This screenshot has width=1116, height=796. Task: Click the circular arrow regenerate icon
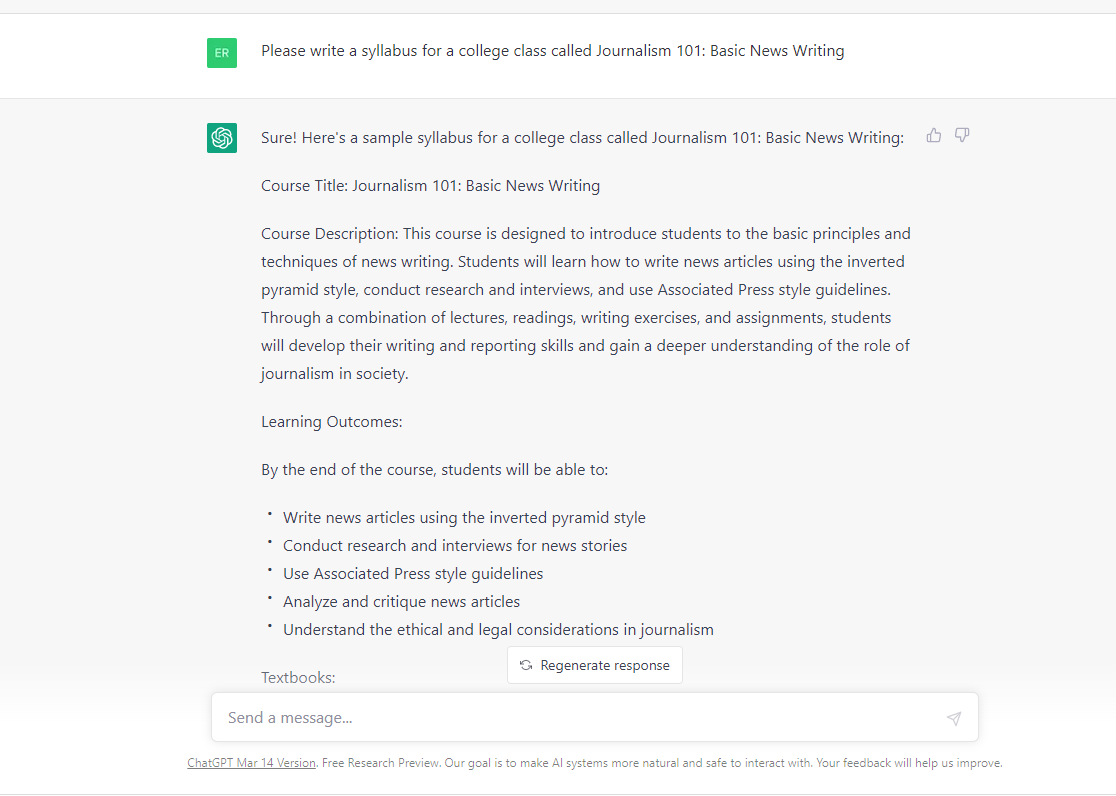(525, 665)
